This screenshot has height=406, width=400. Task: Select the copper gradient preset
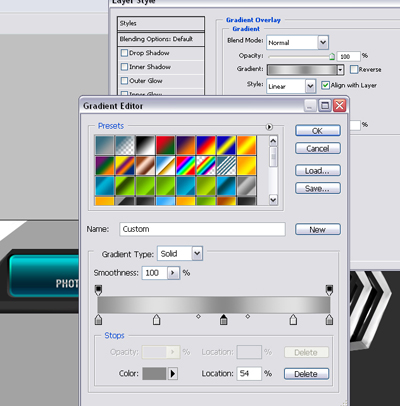(x=145, y=166)
